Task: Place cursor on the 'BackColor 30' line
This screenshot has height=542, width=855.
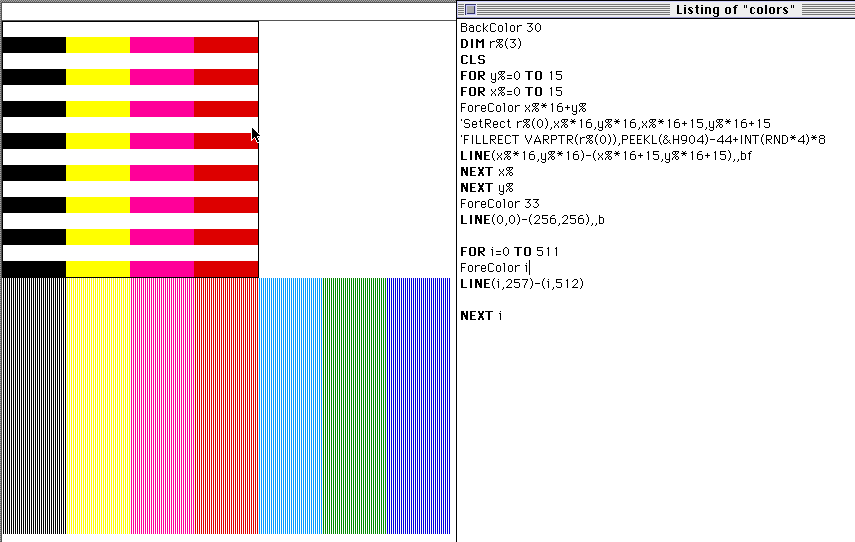Action: pos(500,28)
